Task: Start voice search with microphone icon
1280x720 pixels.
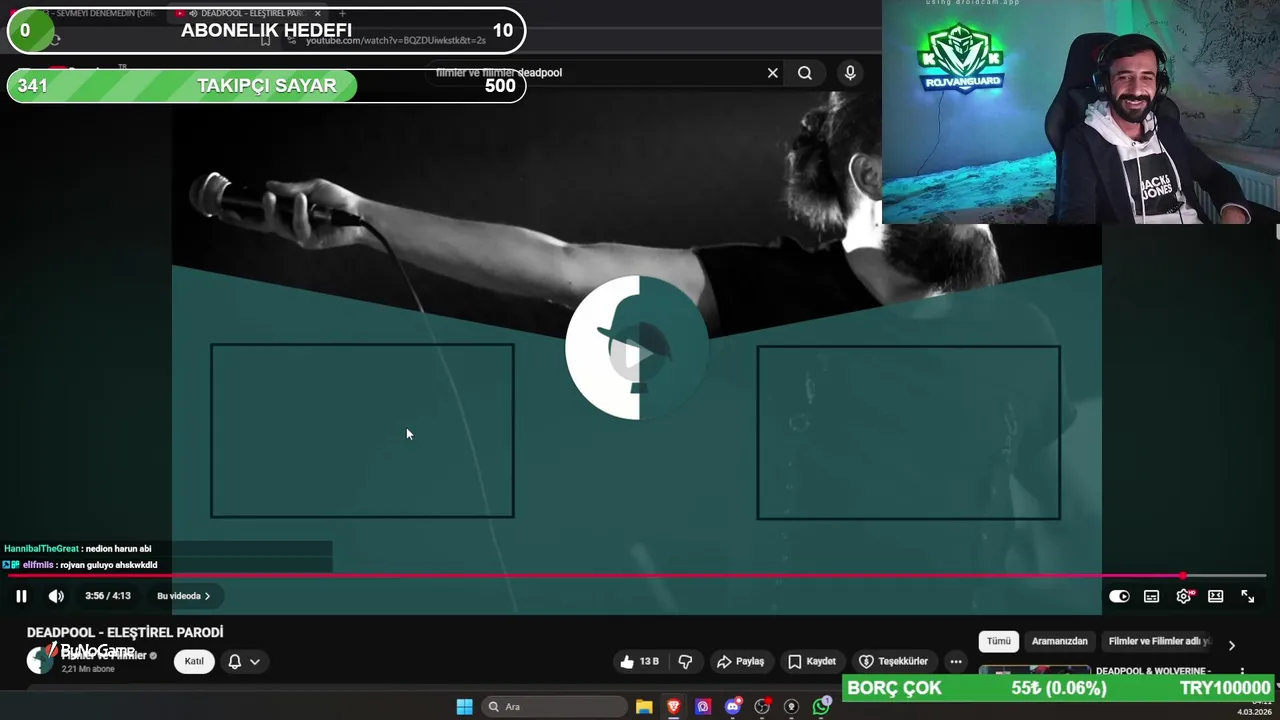Action: [x=850, y=73]
